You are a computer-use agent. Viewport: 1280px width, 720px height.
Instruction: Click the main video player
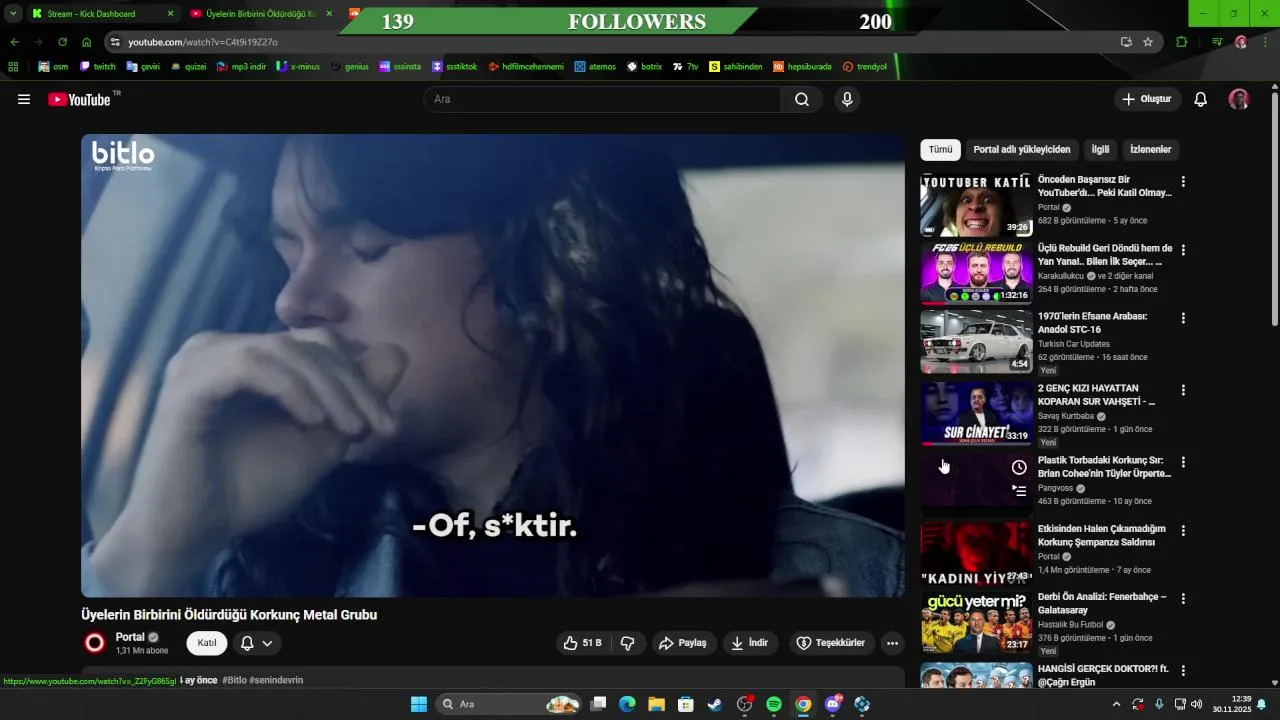[493, 366]
